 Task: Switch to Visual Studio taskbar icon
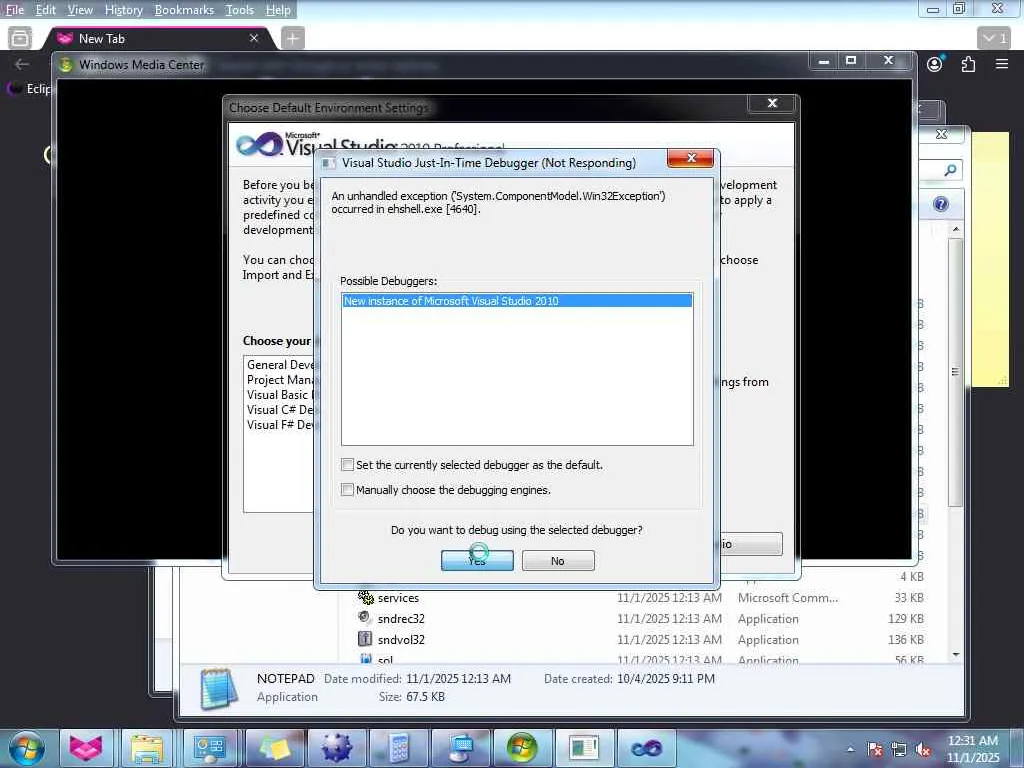coord(647,748)
